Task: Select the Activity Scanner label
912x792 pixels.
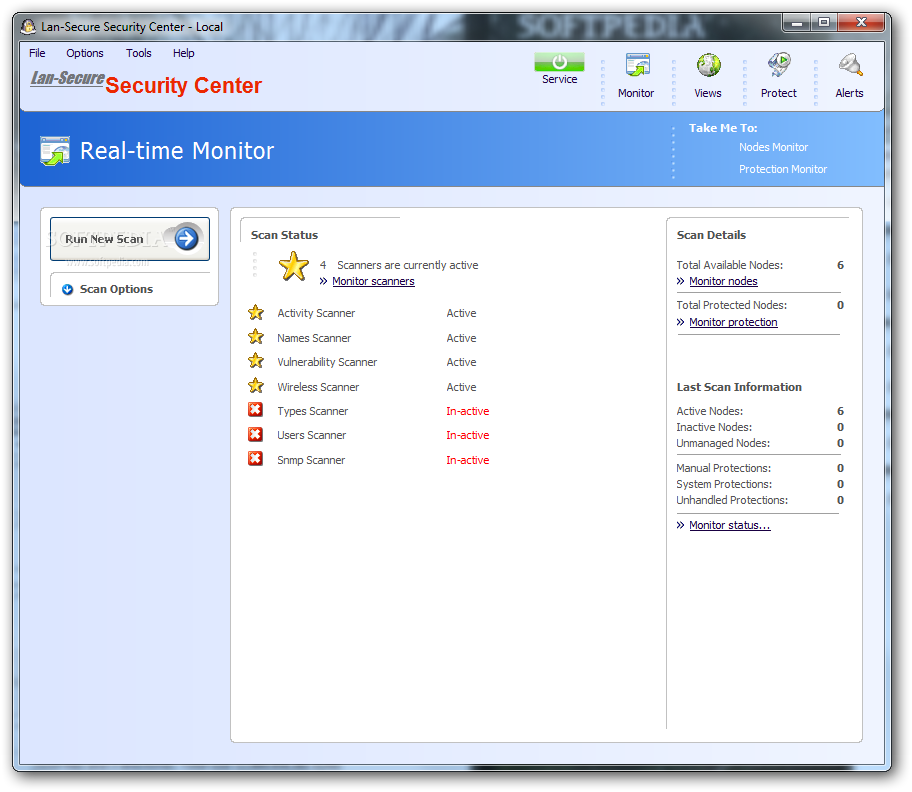Action: (x=316, y=313)
